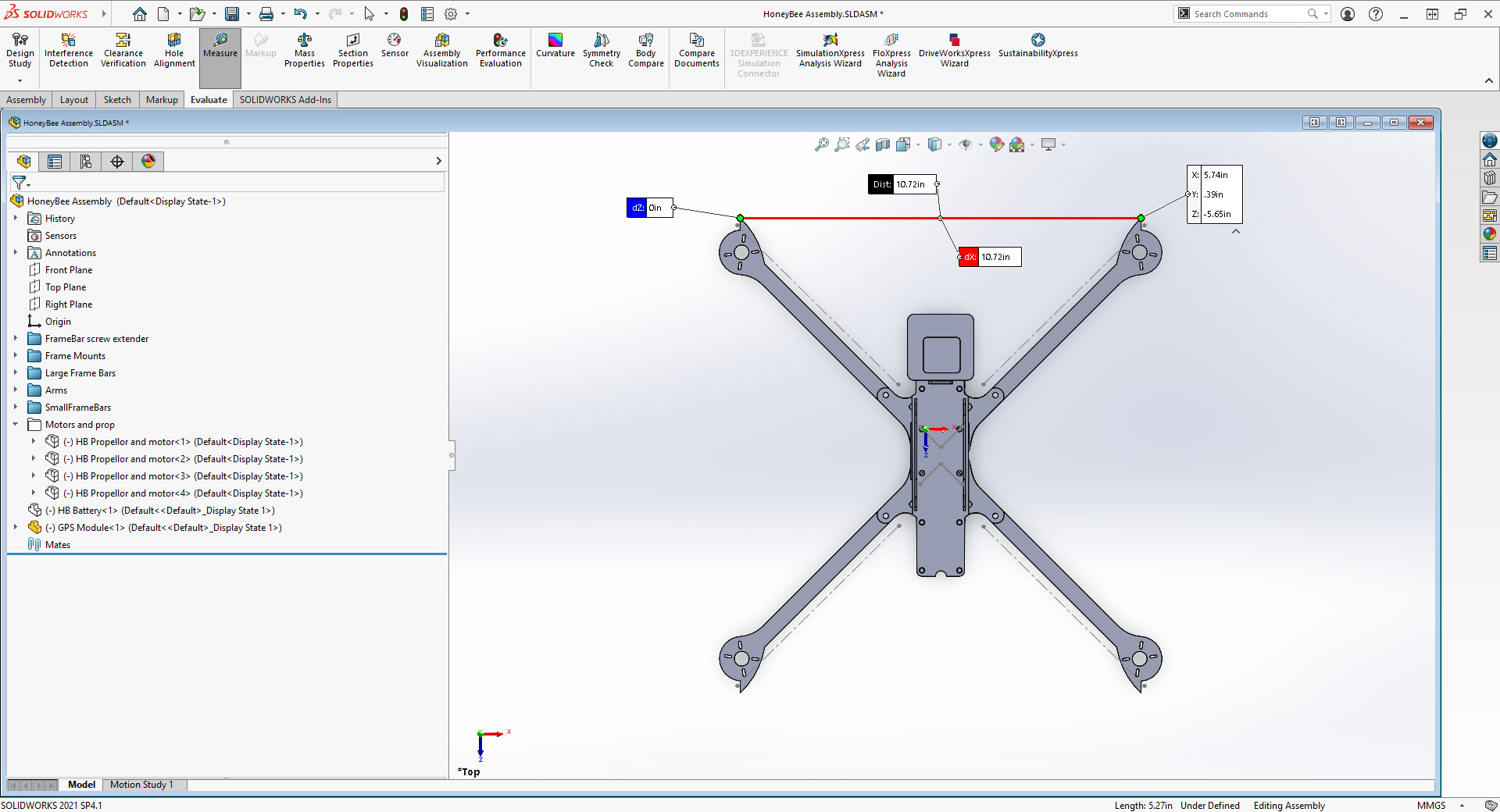Open the Motion Study 1 tab
Image resolution: width=1500 pixels, height=812 pixels.
pos(141,785)
